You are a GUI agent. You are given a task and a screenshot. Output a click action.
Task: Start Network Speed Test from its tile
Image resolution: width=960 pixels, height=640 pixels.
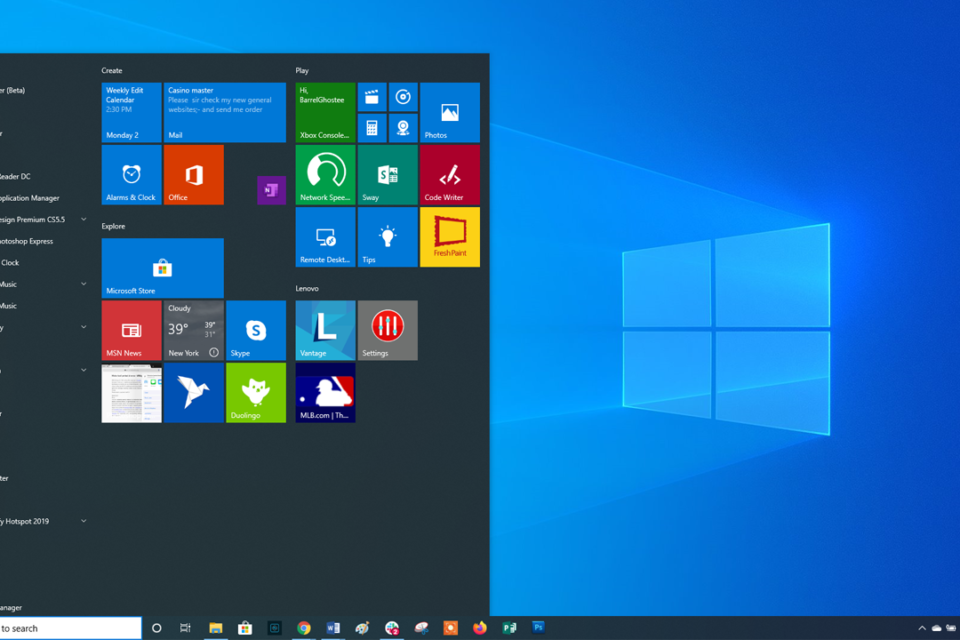tap(325, 175)
